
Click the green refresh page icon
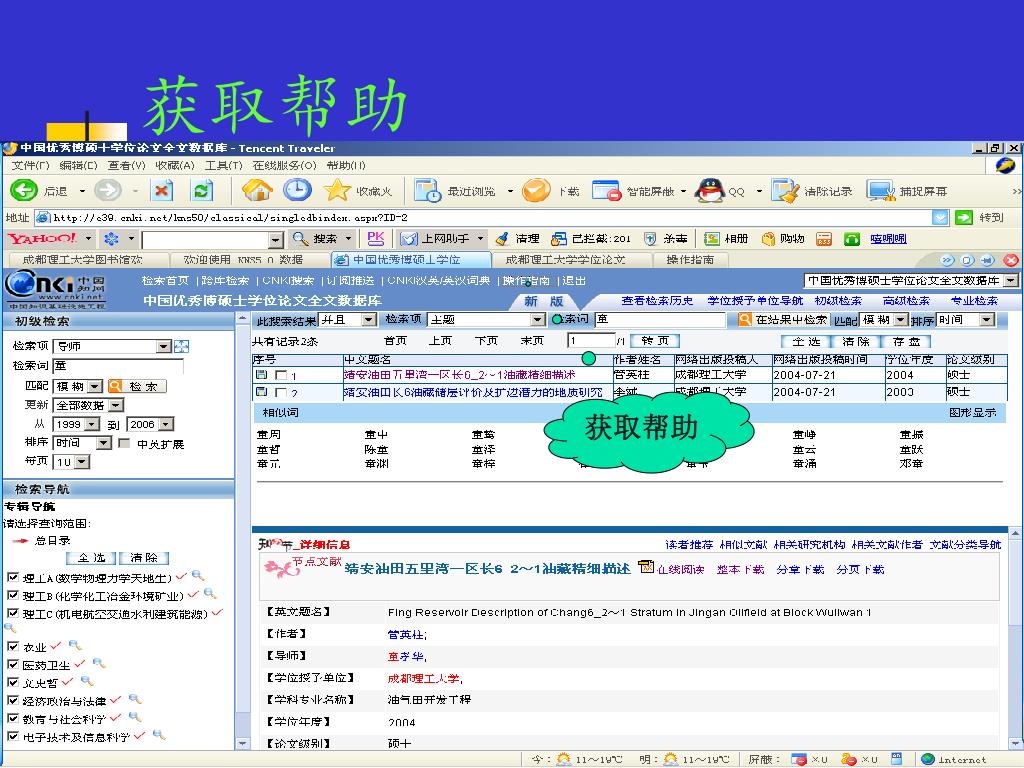[x=201, y=191]
